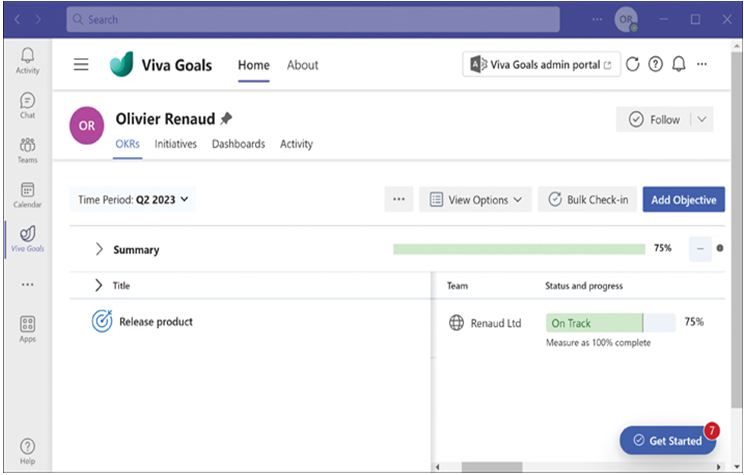Open the Follow dropdown arrow
The width and height of the screenshot is (744, 475).
pyautogui.click(x=702, y=120)
